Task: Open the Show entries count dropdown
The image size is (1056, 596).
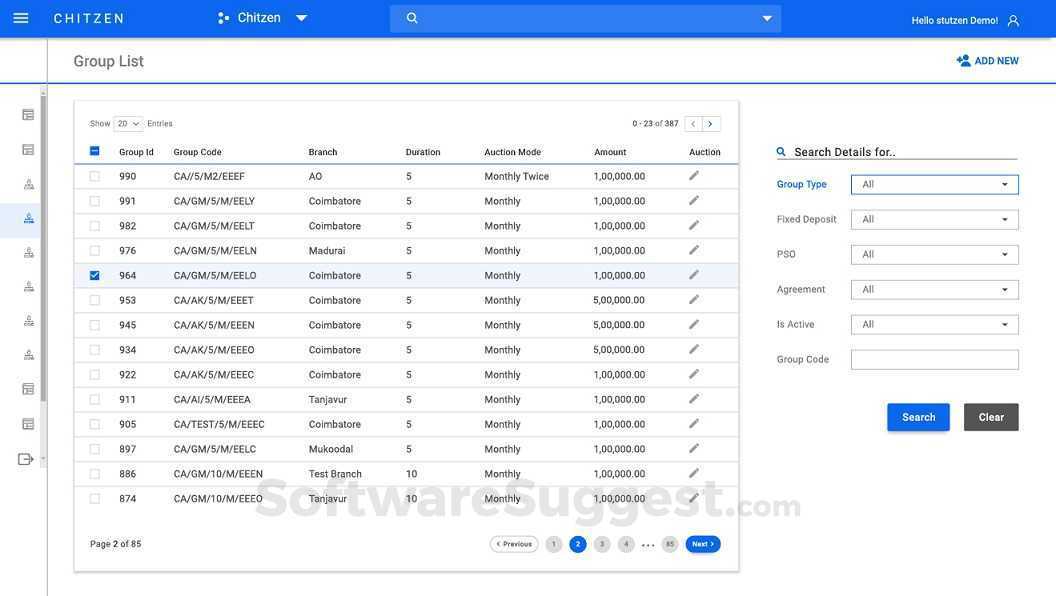Action: (128, 124)
